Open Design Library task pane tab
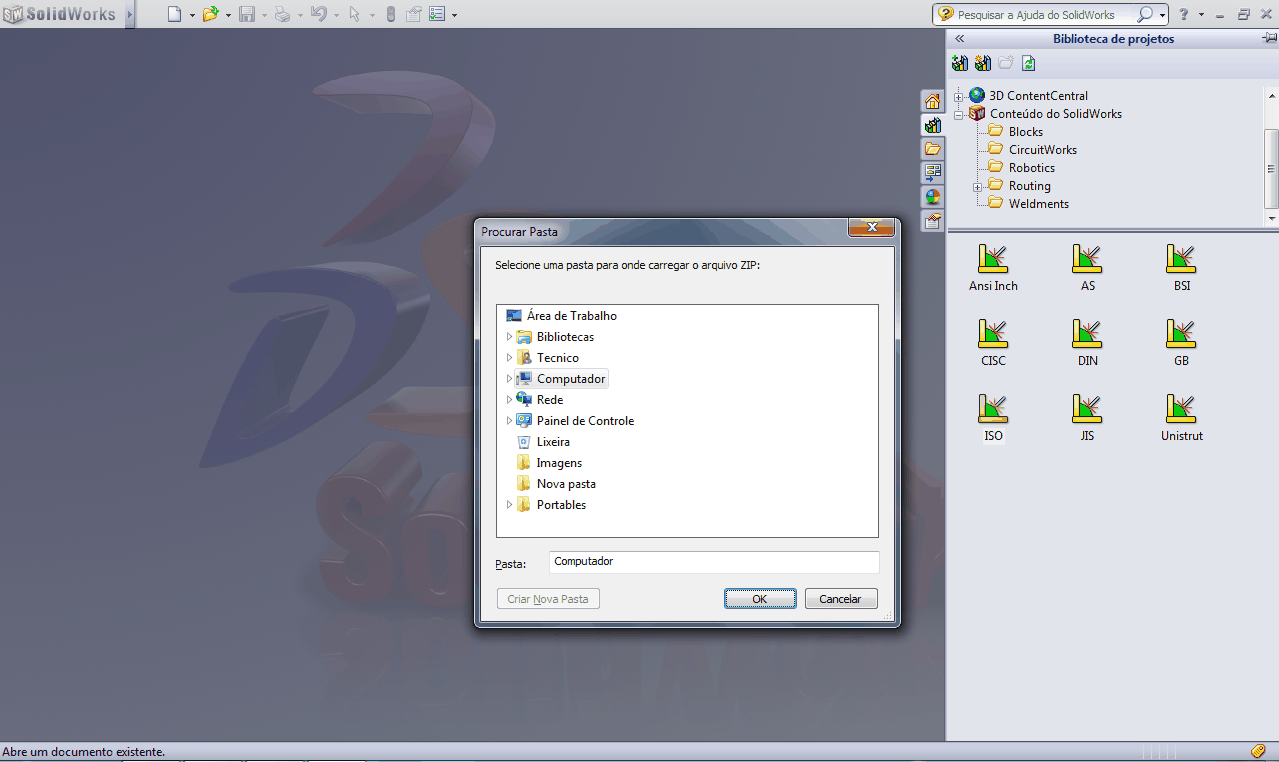The width and height of the screenshot is (1279, 762). point(932,125)
